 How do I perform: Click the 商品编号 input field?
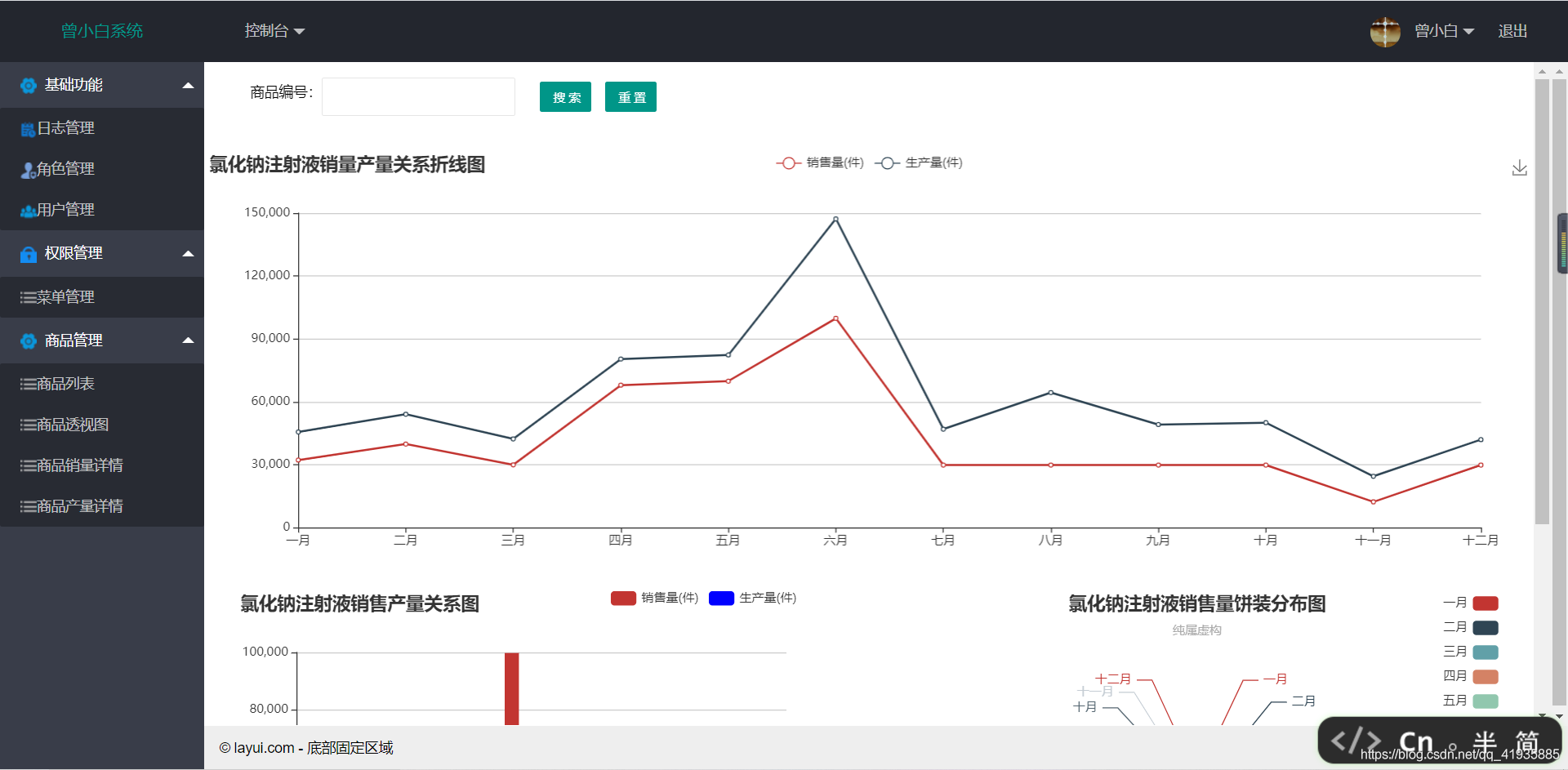click(418, 96)
